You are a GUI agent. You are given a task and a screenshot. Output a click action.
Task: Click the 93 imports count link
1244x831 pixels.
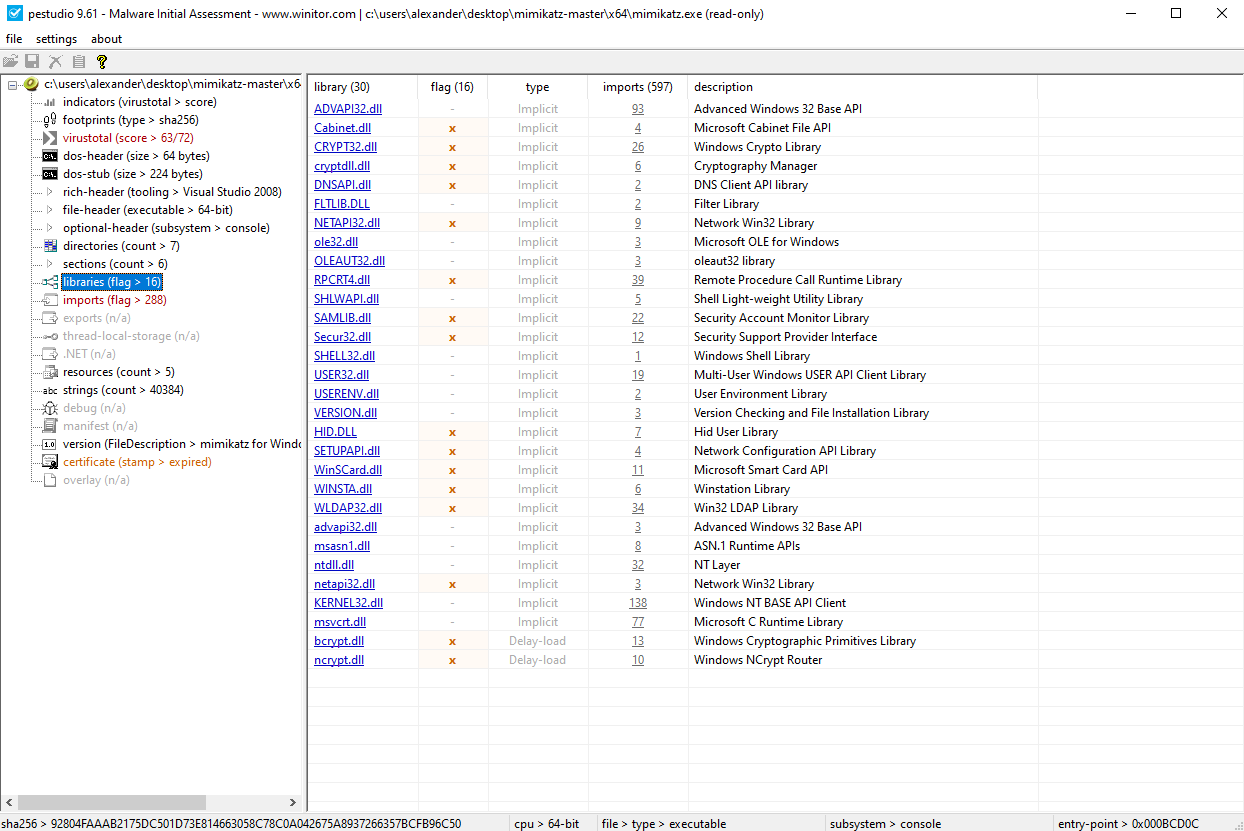(638, 109)
